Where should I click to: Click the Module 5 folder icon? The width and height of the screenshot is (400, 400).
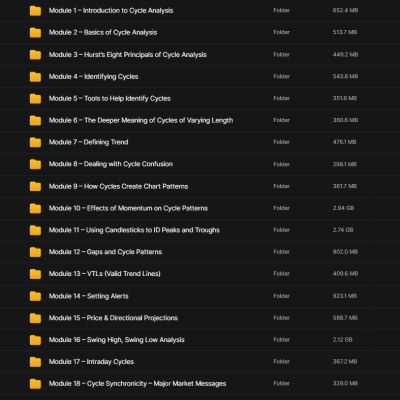(x=35, y=99)
